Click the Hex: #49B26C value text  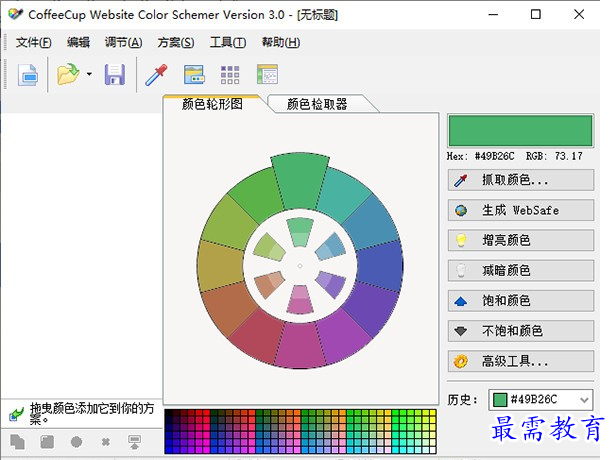[x=481, y=156]
